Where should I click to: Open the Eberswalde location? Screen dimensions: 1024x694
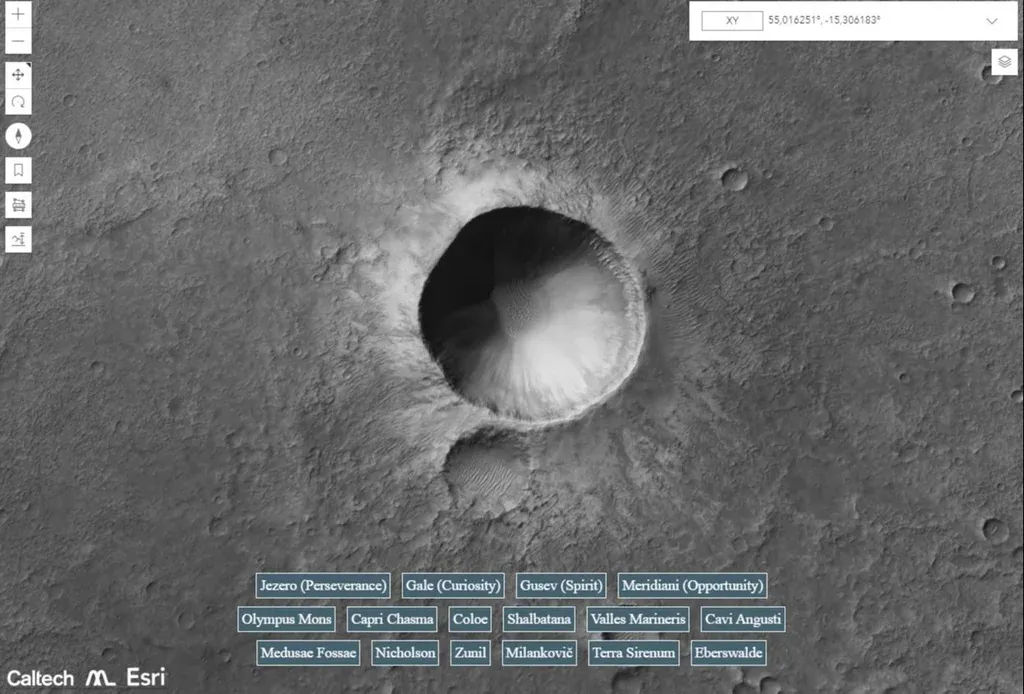pyautogui.click(x=728, y=653)
